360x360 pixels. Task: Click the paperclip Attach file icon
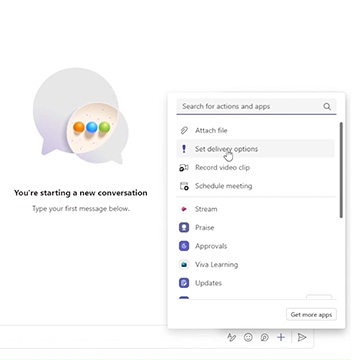pyautogui.click(x=184, y=130)
